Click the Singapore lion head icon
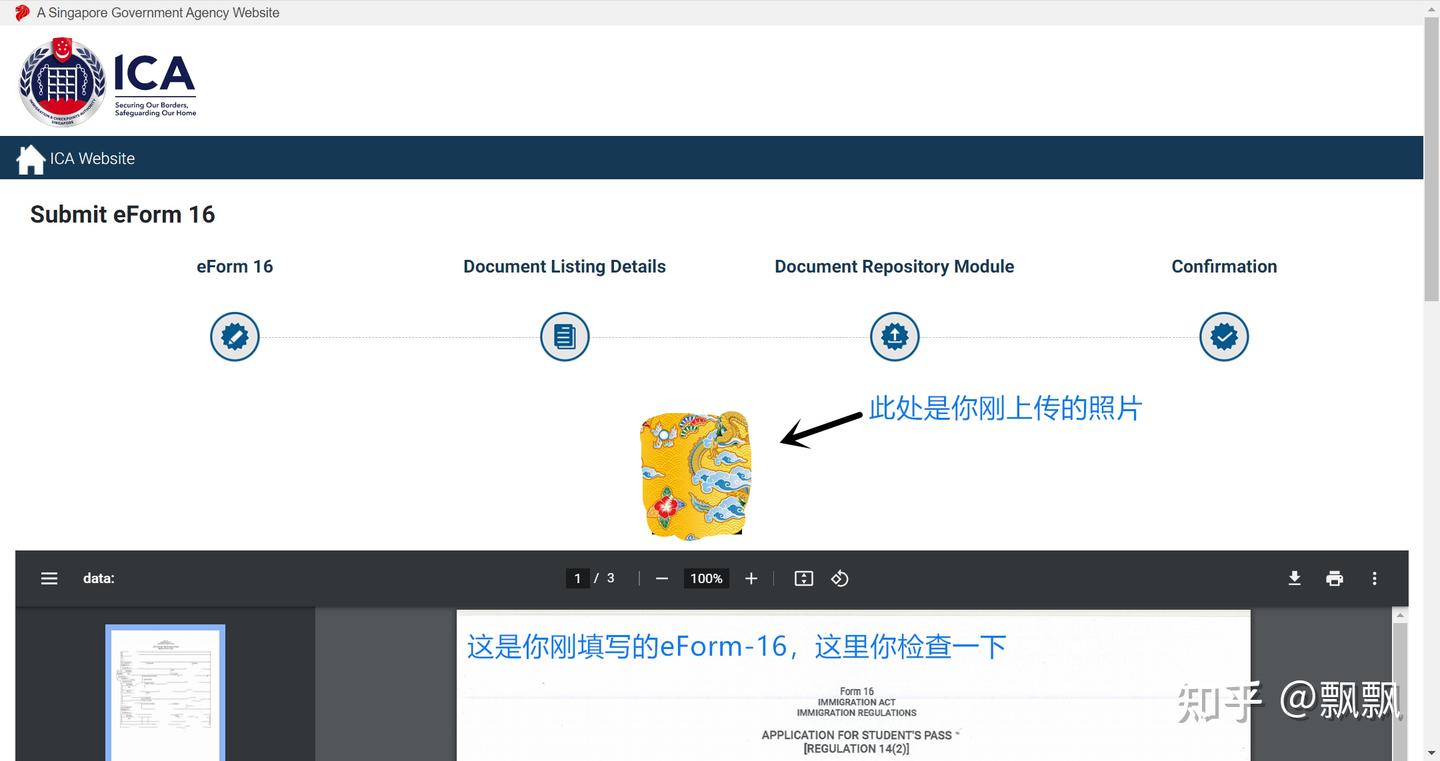Viewport: 1440px width, 761px height. point(22,12)
